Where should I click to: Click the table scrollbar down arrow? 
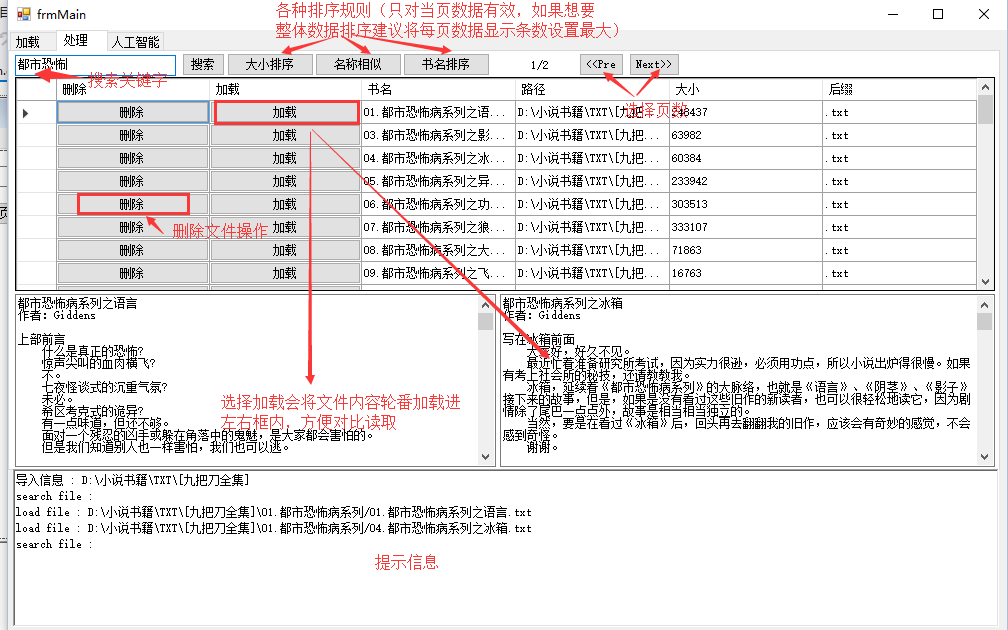pos(985,282)
